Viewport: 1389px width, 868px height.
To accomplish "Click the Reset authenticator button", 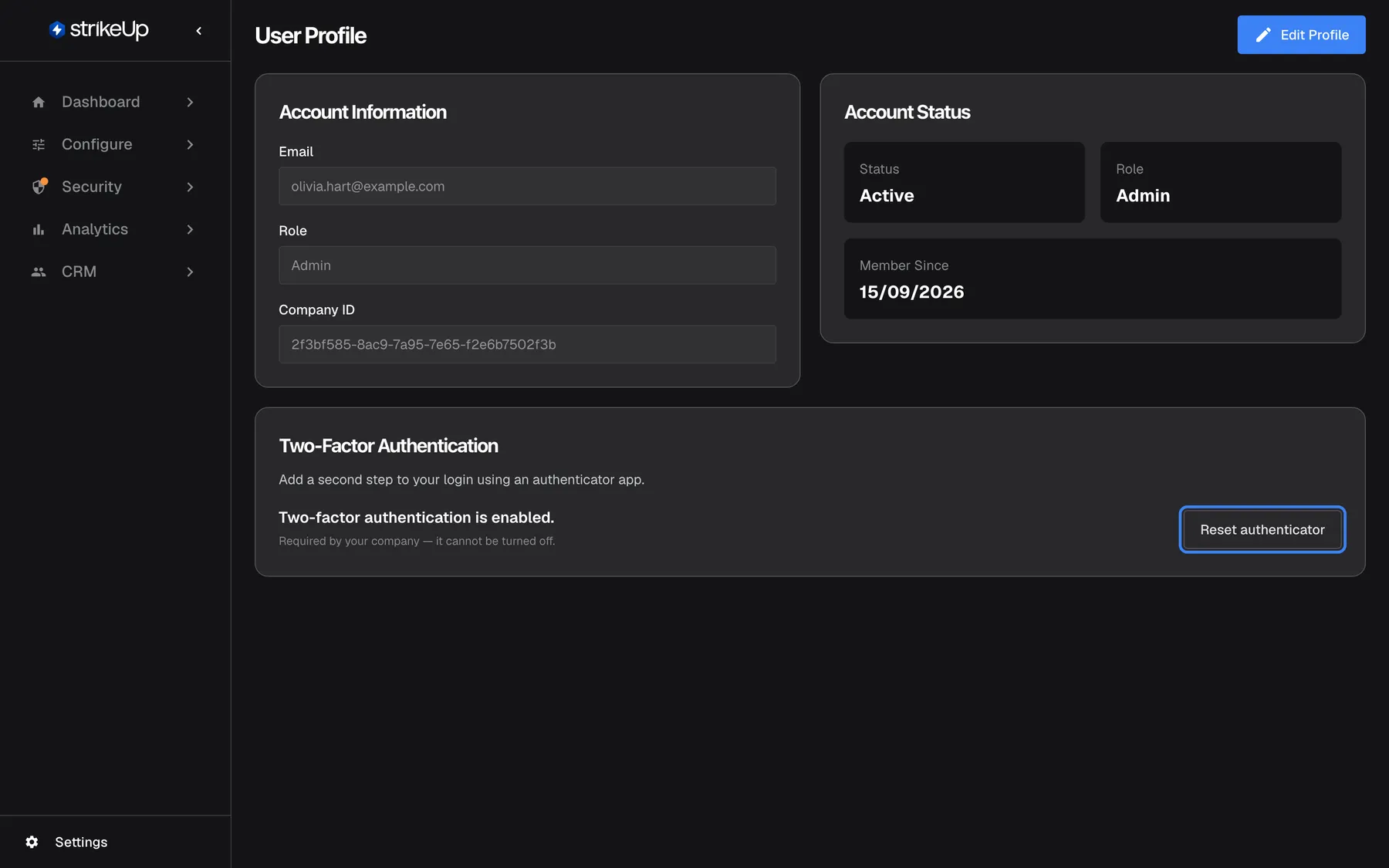I will tap(1262, 529).
